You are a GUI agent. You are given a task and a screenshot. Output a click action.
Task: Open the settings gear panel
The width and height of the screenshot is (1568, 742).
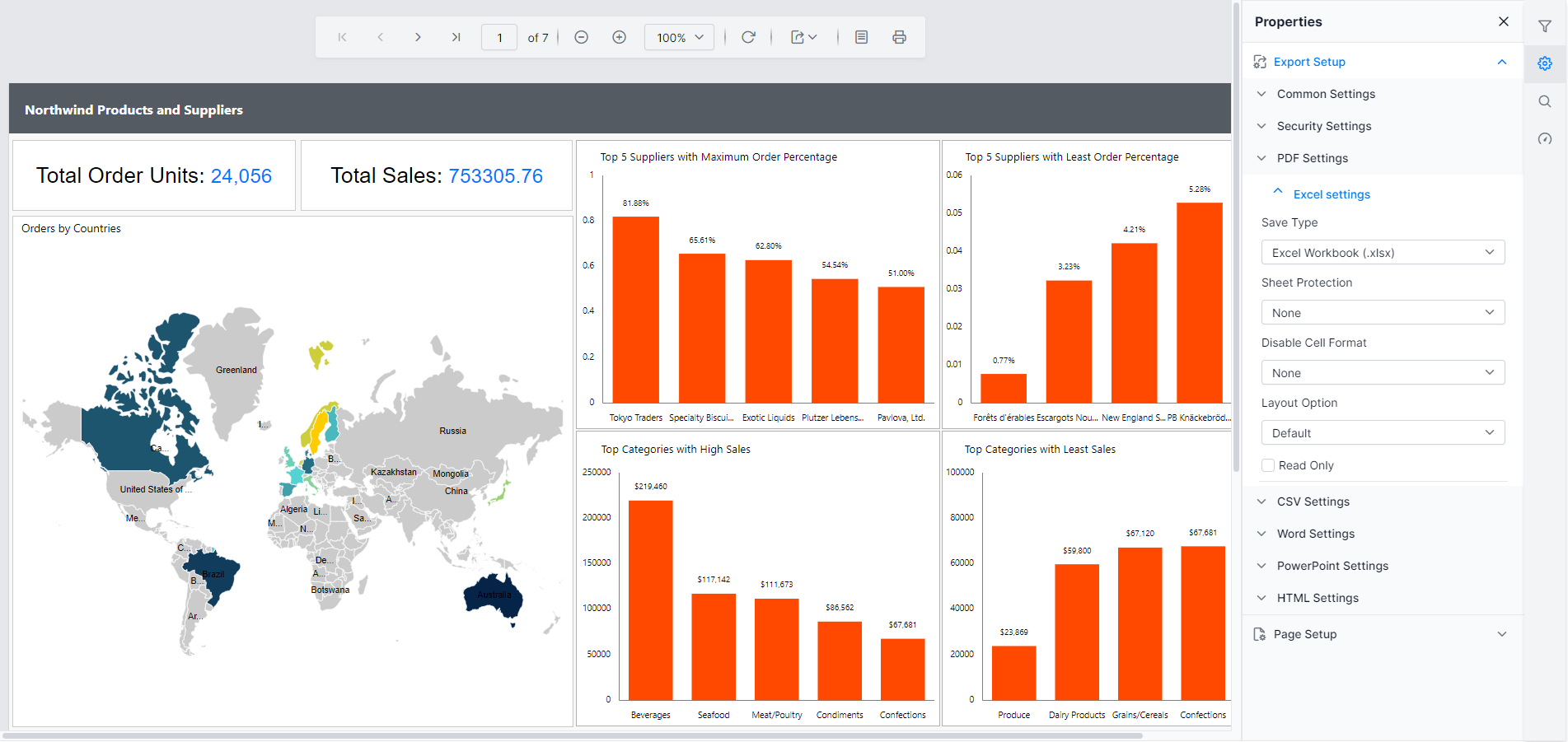(1545, 63)
